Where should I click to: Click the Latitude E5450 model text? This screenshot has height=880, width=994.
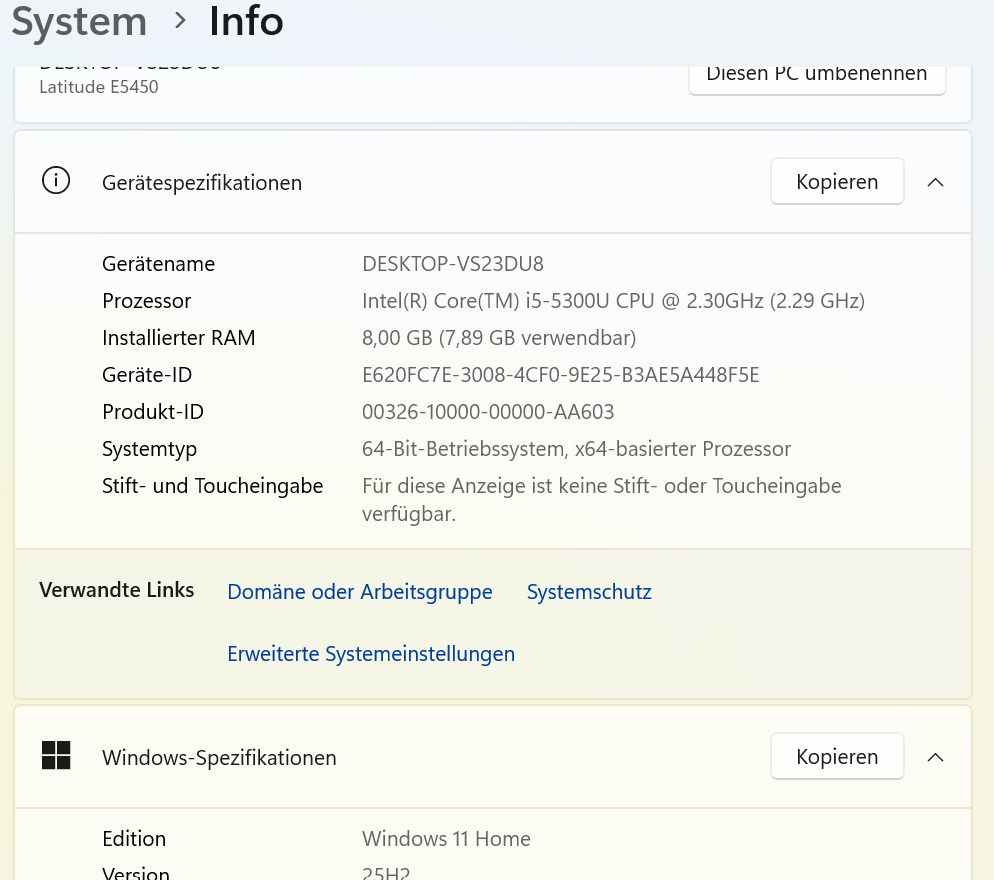[x=99, y=87]
